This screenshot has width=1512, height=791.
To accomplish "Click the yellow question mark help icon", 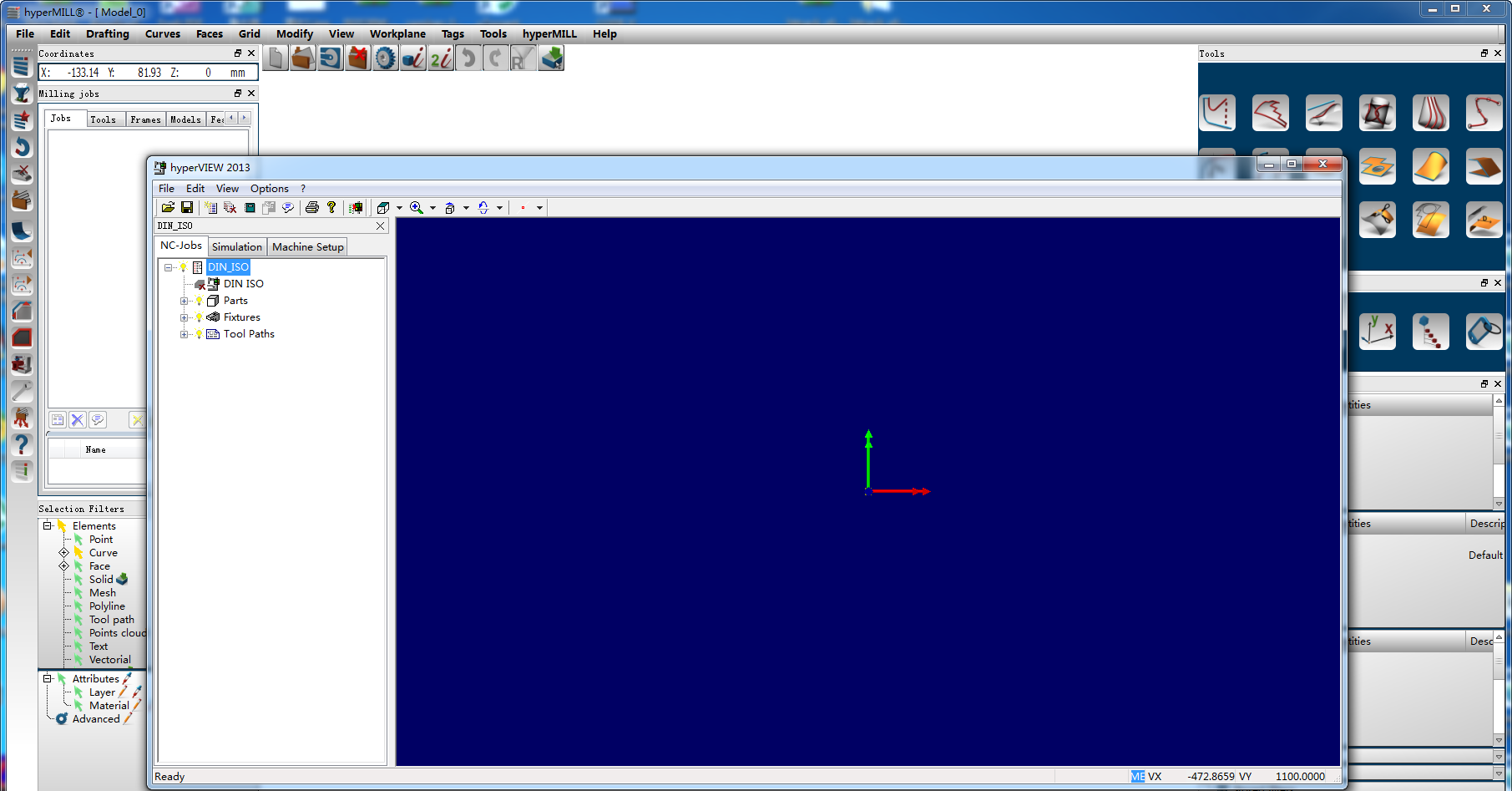I will coord(331,207).
